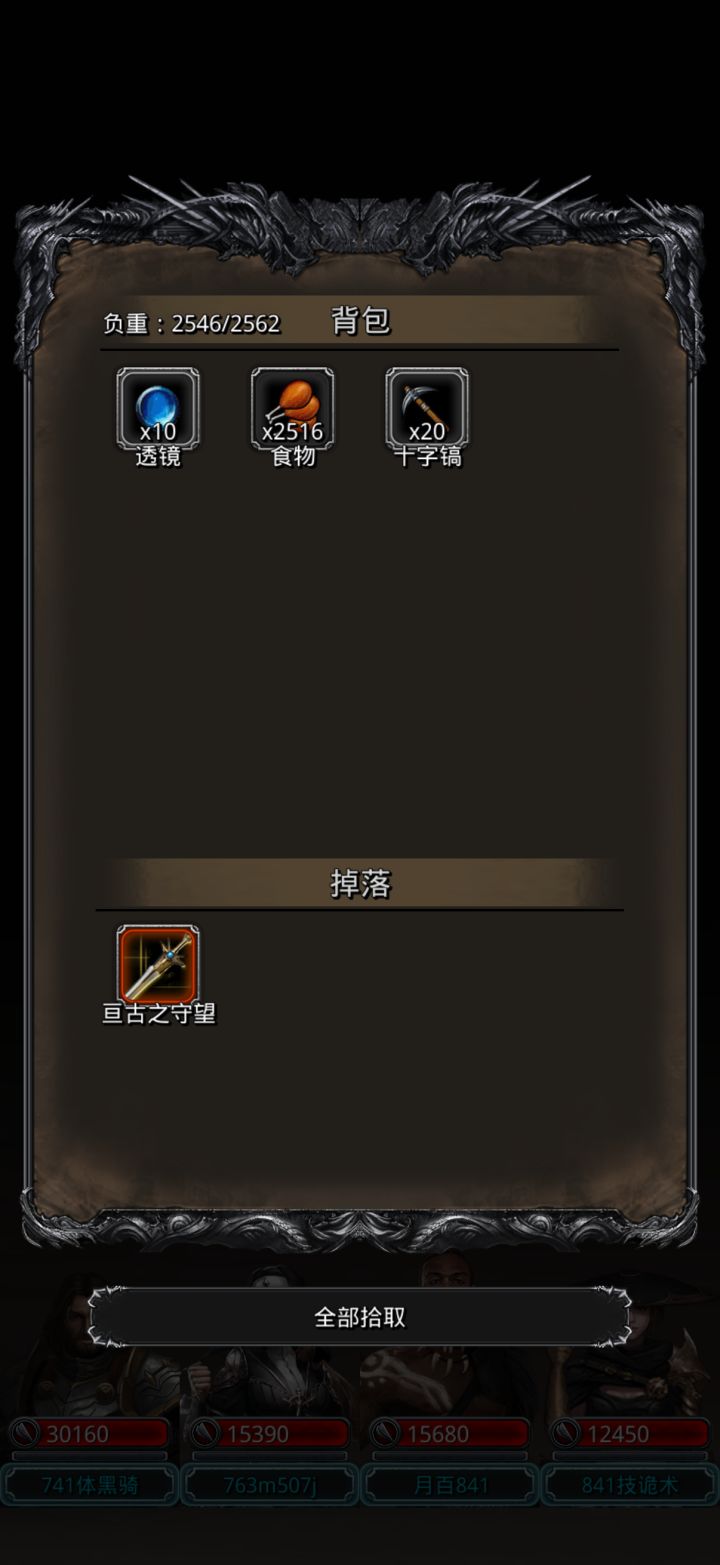720x1565 pixels.
Task: Click the 全部拾取 pick-up-all button
Action: 360,1316
